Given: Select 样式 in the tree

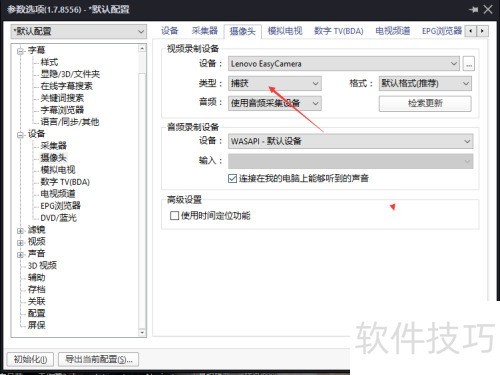Looking at the screenshot, I should point(49,62).
